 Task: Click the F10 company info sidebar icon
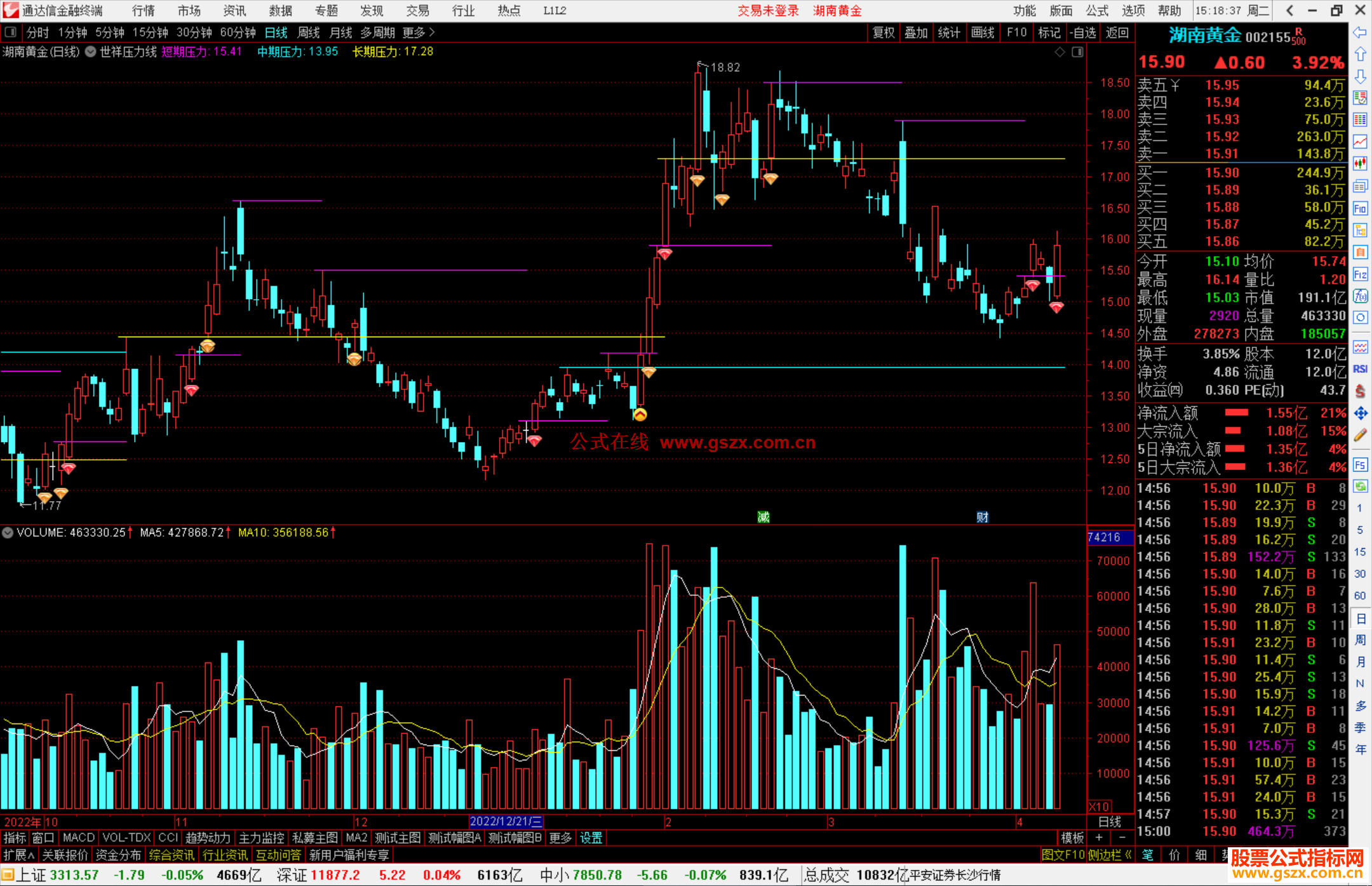1360,208
